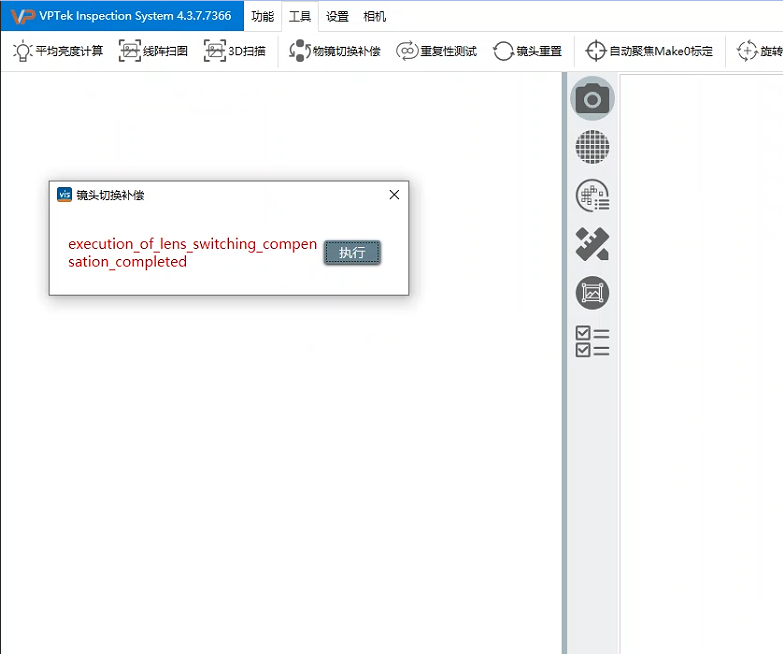Open the 相机 menu tab
Viewport: 783px width, 654px height.
375,16
